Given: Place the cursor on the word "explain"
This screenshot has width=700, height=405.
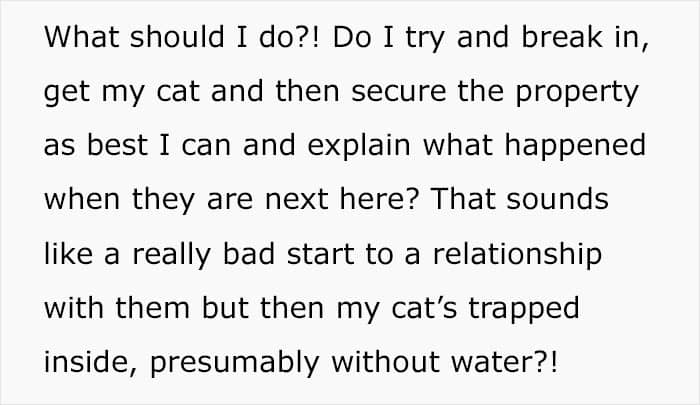Looking at the screenshot, I should 358,146.
